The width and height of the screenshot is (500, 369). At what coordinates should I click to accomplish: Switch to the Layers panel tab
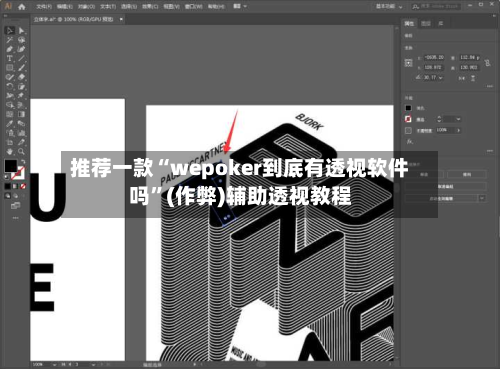pyautogui.click(x=426, y=23)
